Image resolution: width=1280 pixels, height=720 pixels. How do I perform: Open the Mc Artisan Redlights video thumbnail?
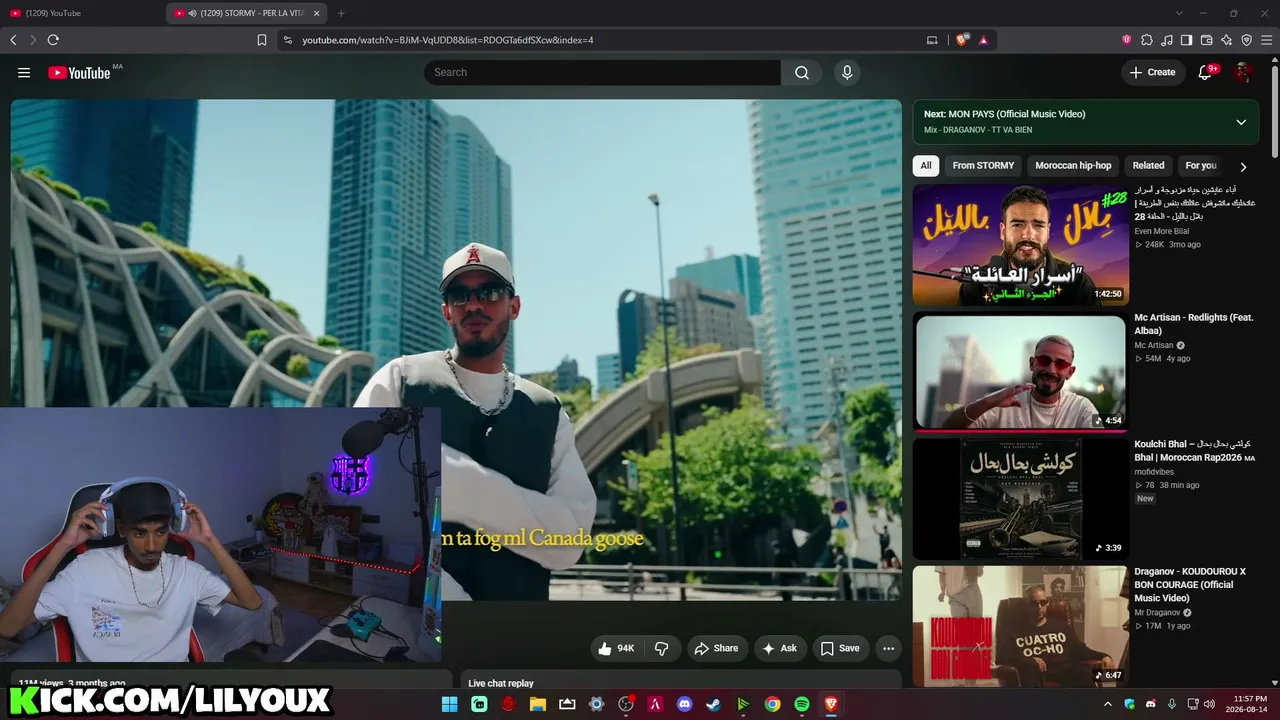(x=1020, y=371)
